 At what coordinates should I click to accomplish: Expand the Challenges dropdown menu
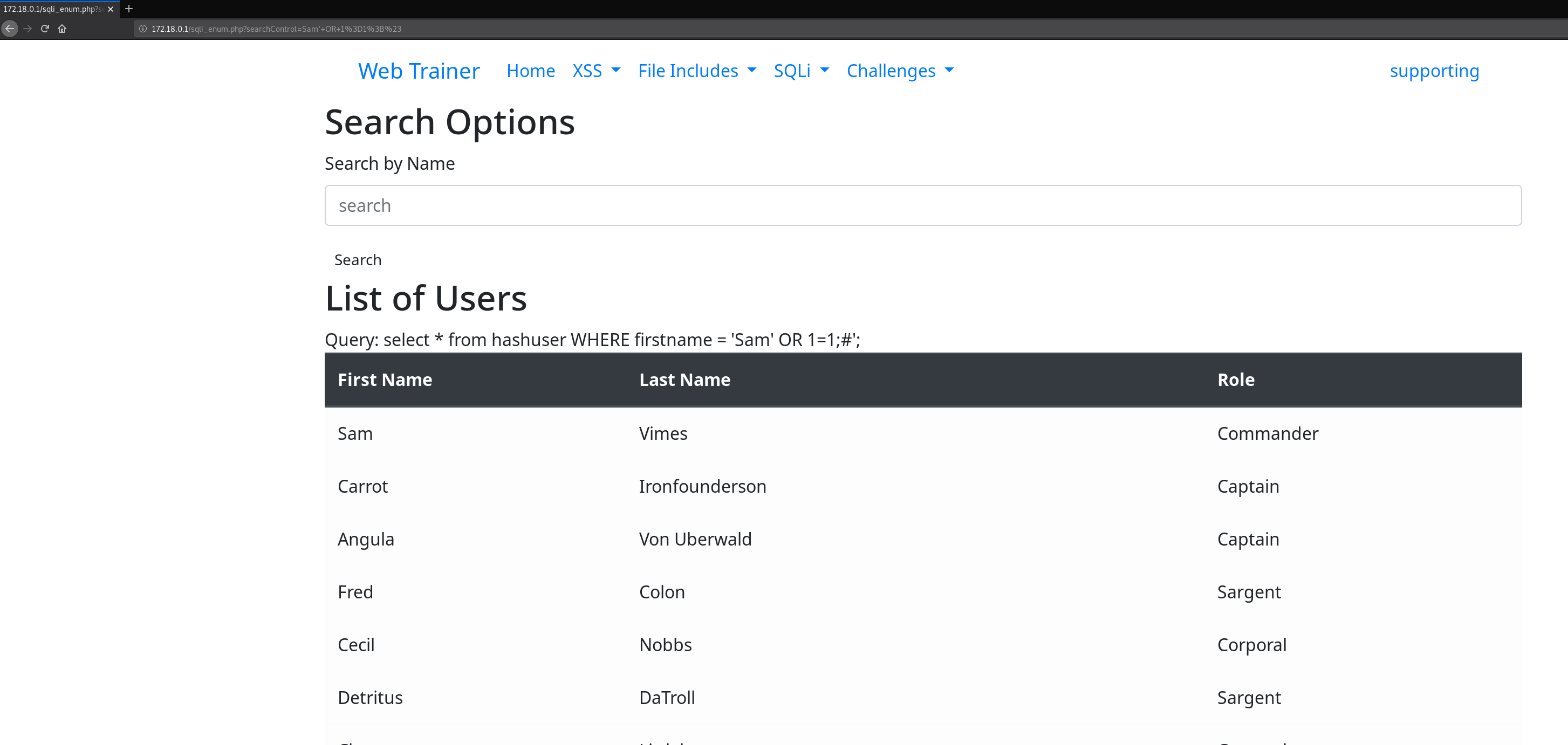pos(900,71)
